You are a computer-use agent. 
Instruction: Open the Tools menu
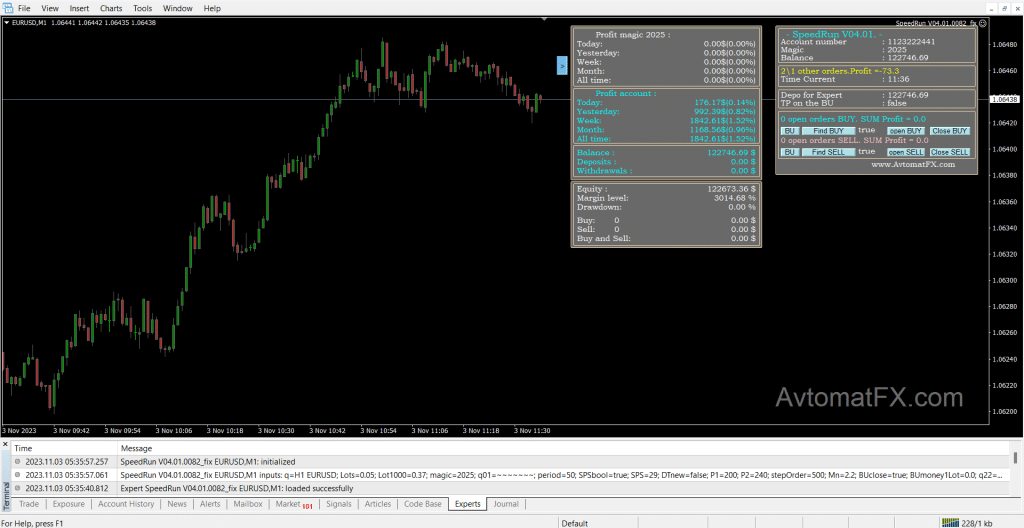point(142,8)
